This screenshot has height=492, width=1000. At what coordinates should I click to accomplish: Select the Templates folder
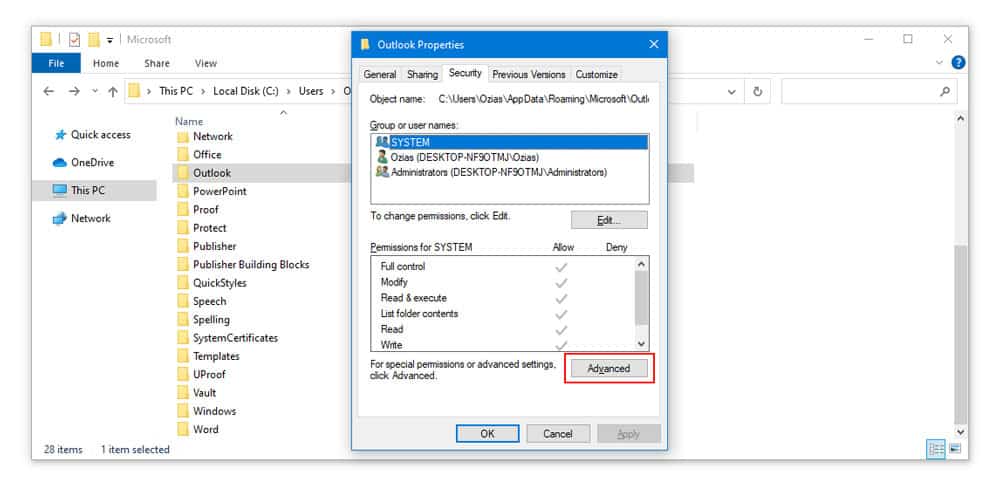tap(209, 356)
